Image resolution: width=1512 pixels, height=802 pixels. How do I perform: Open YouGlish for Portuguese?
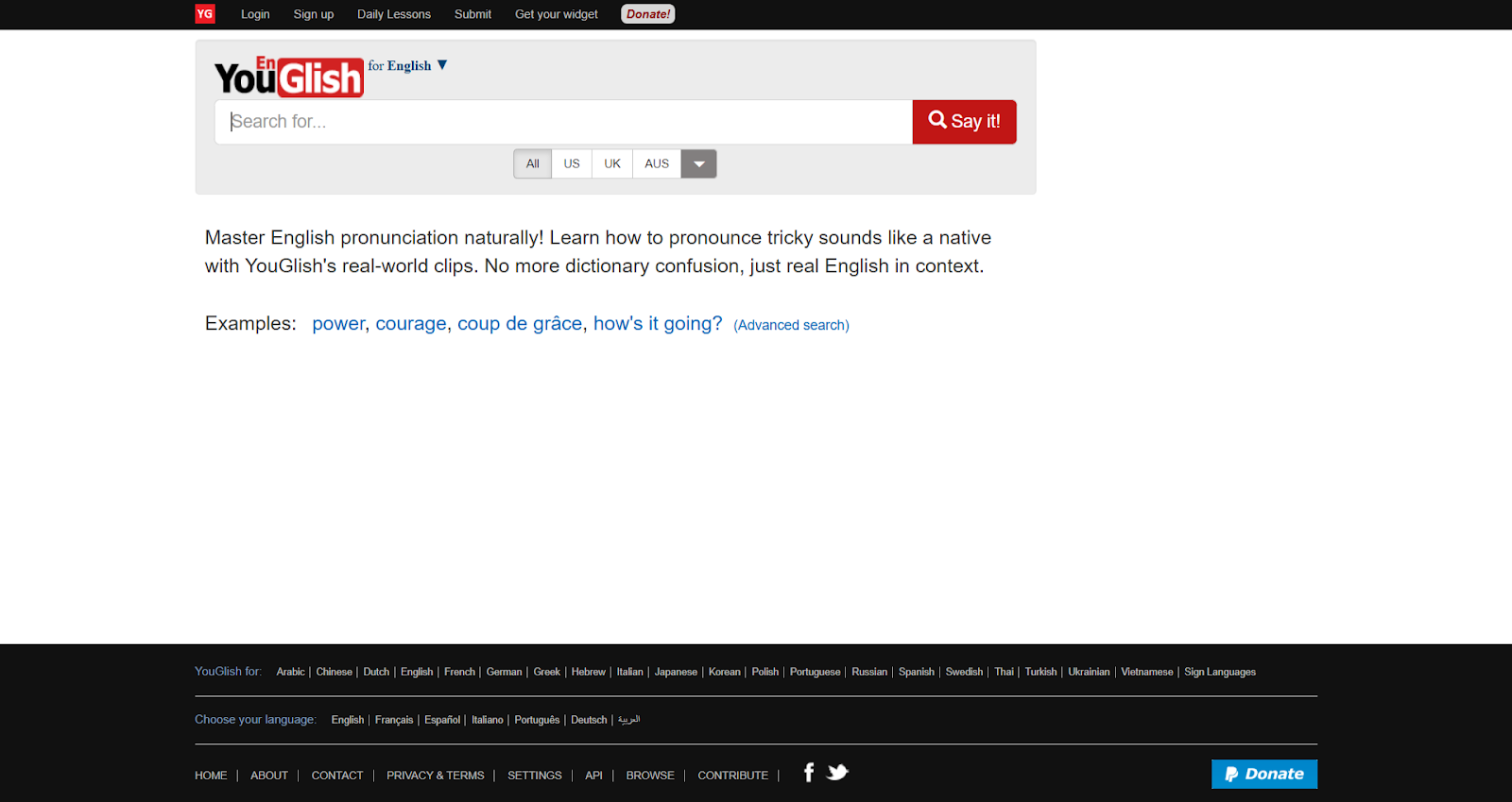(815, 672)
